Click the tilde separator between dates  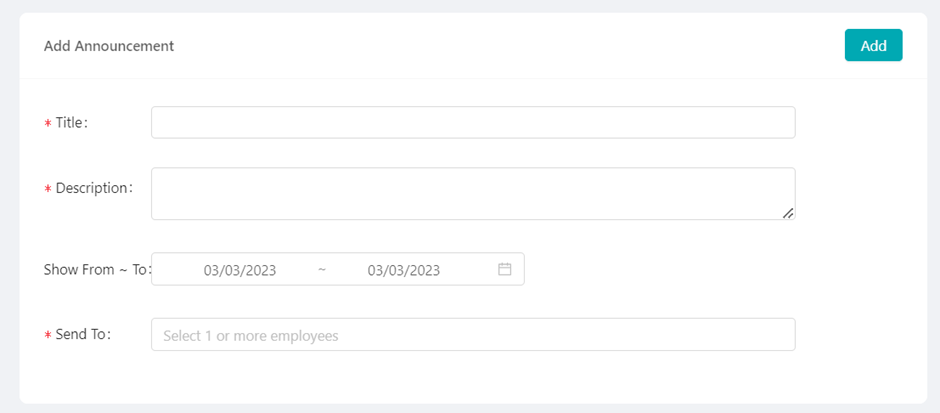(x=322, y=269)
